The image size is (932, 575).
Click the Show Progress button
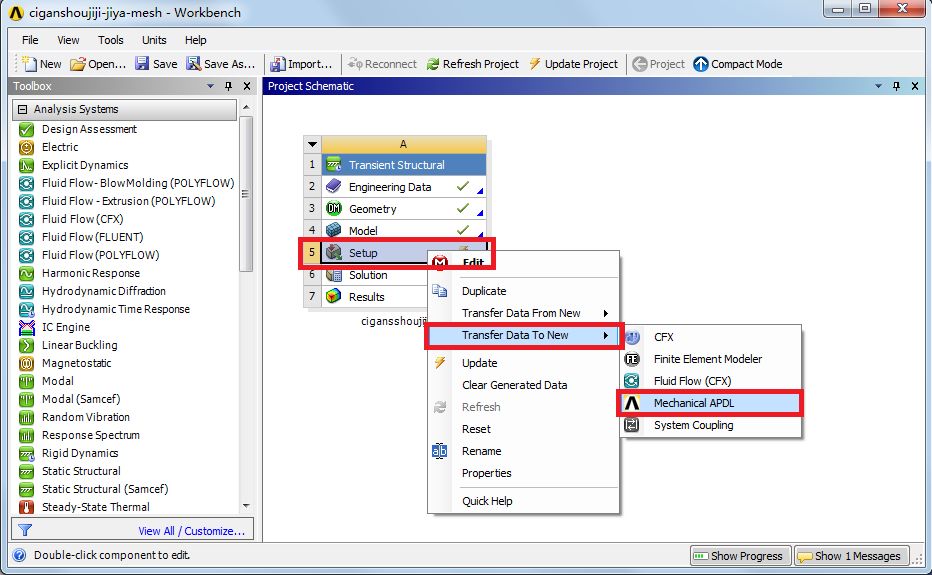[741, 556]
